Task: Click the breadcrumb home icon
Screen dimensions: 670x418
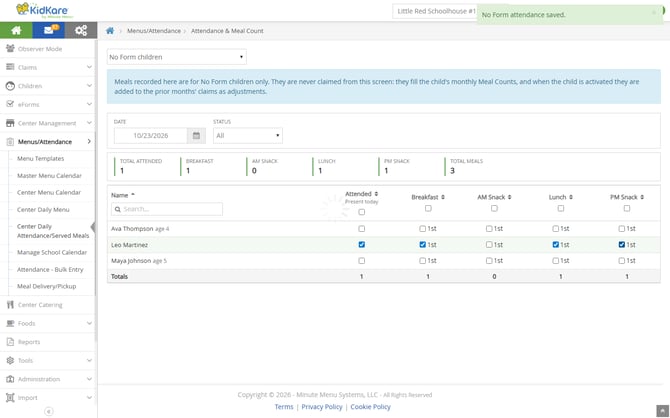Action: (110, 31)
